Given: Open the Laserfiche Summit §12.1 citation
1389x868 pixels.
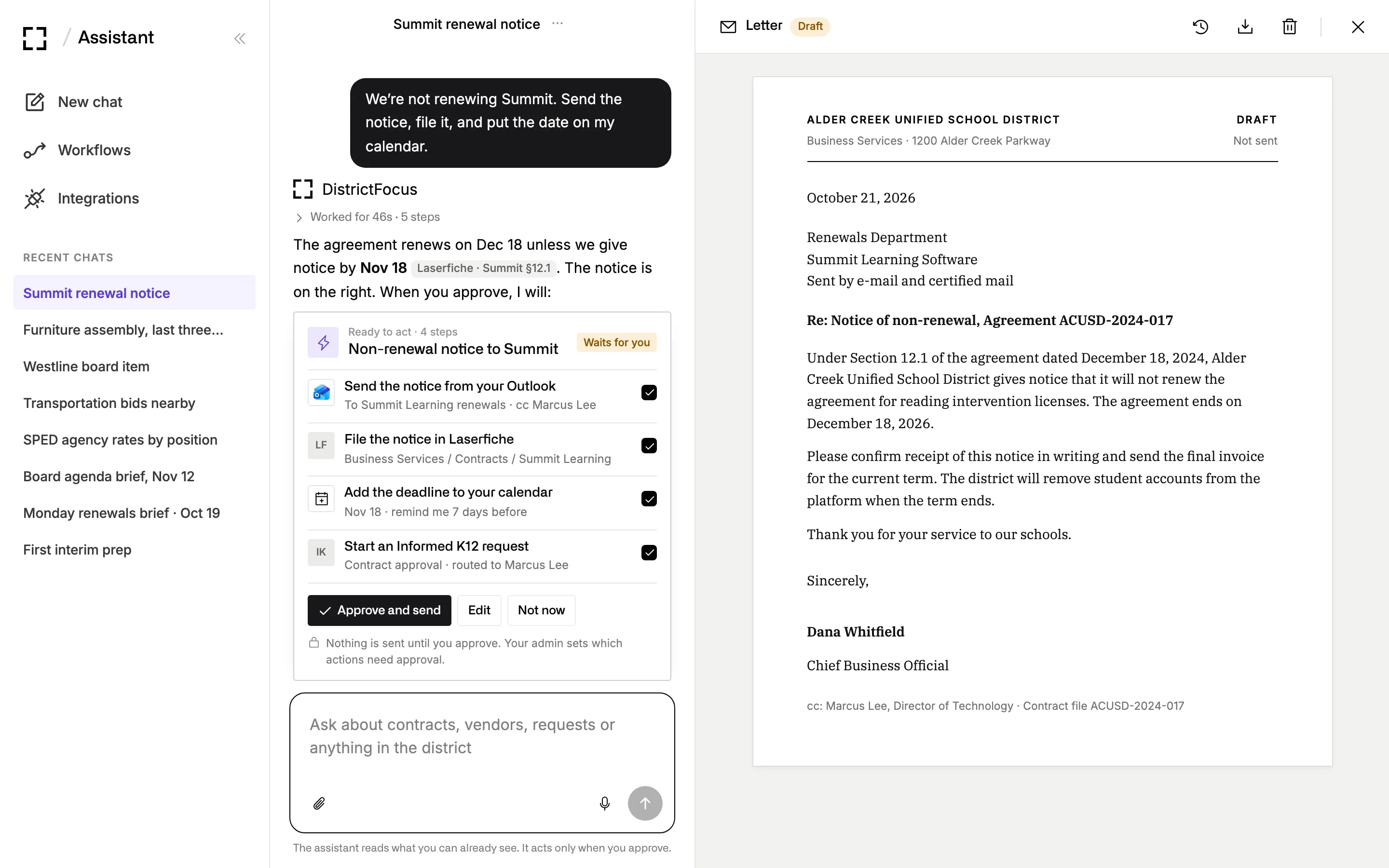Looking at the screenshot, I should pyautogui.click(x=483, y=268).
